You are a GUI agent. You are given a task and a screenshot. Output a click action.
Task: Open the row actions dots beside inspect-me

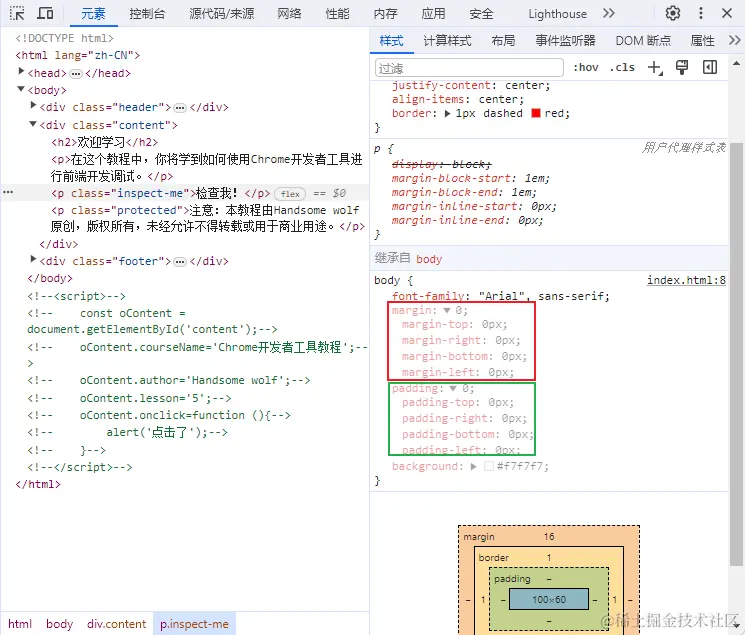point(8,192)
